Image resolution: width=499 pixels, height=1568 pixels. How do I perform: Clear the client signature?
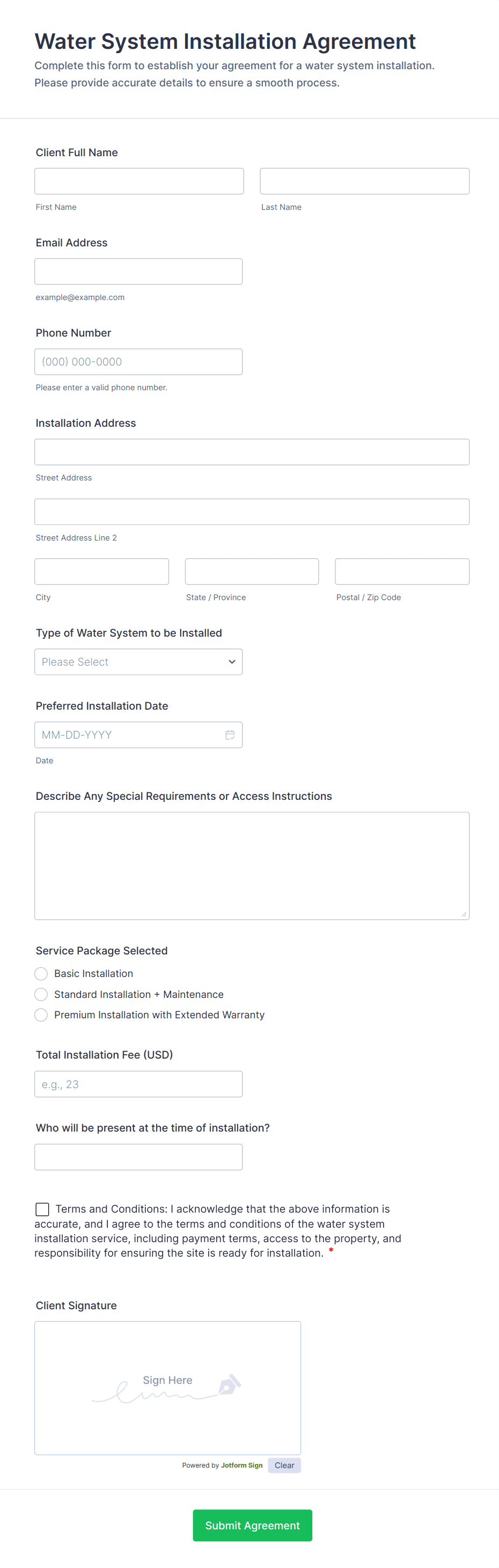click(x=284, y=1465)
